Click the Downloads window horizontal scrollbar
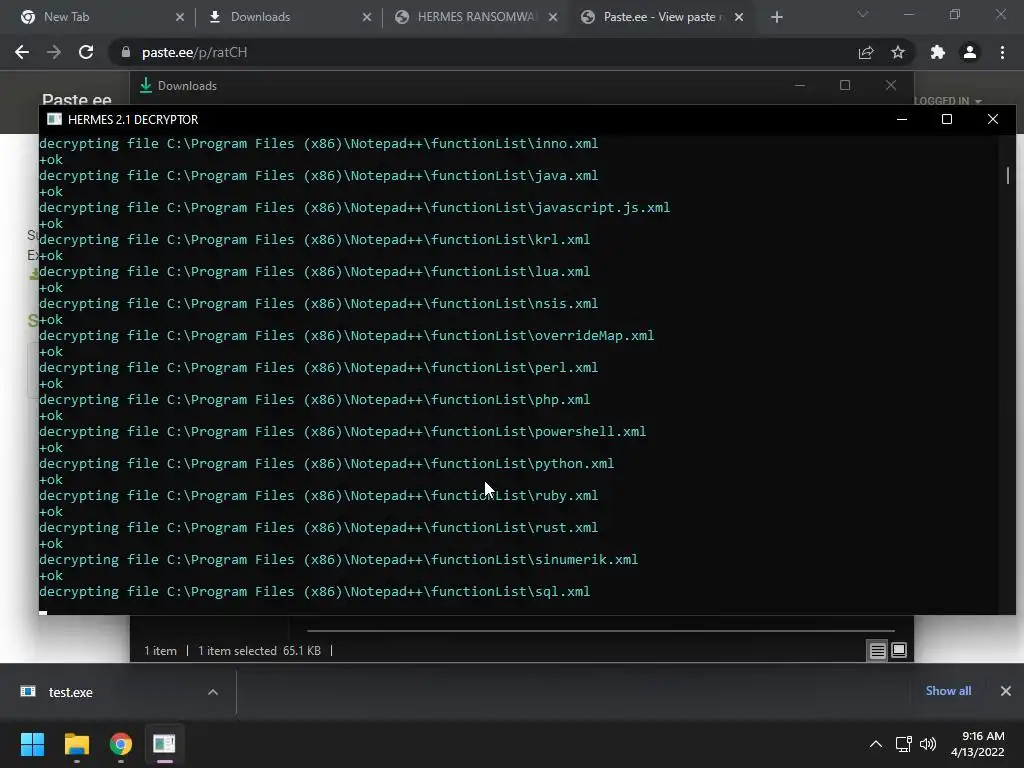 point(601,631)
